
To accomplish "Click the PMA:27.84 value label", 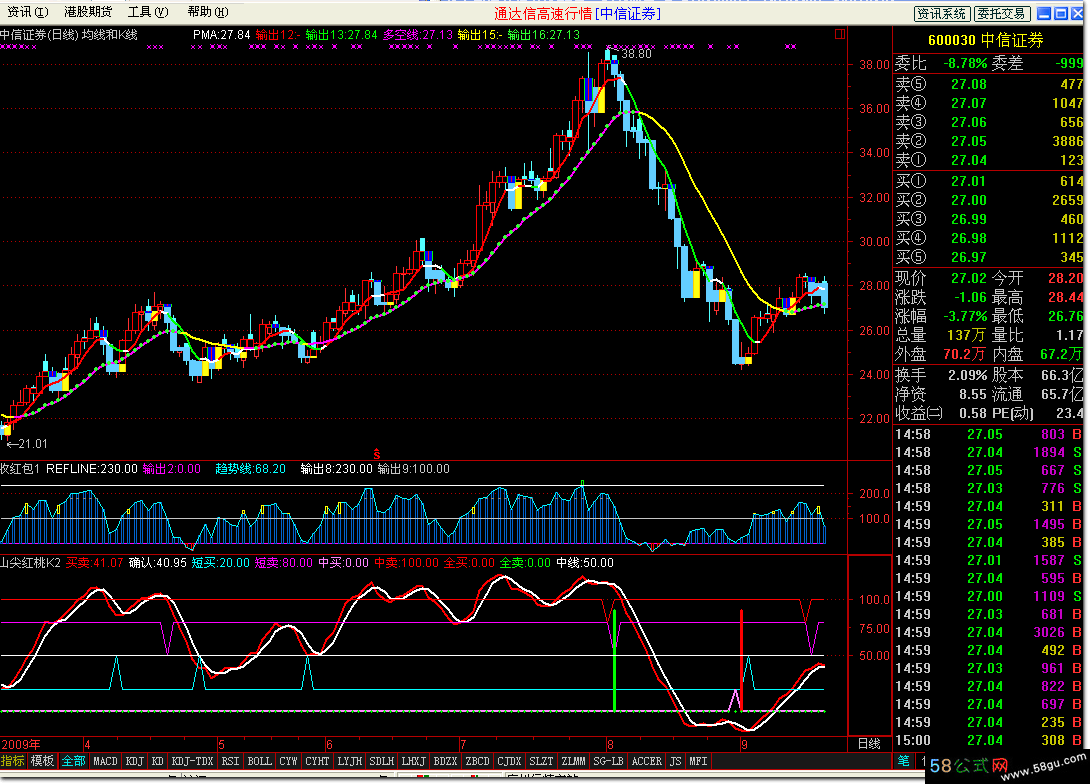I will point(221,34).
